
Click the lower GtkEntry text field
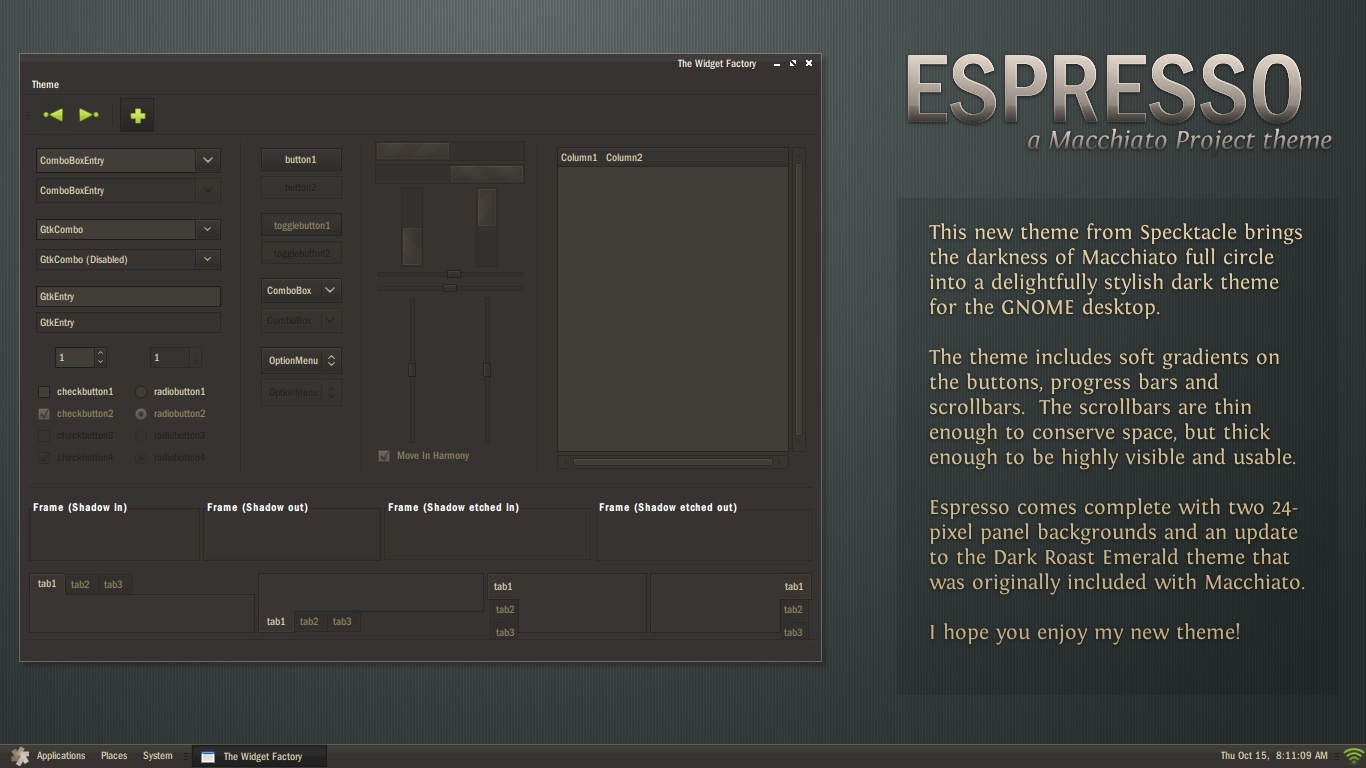pos(128,322)
